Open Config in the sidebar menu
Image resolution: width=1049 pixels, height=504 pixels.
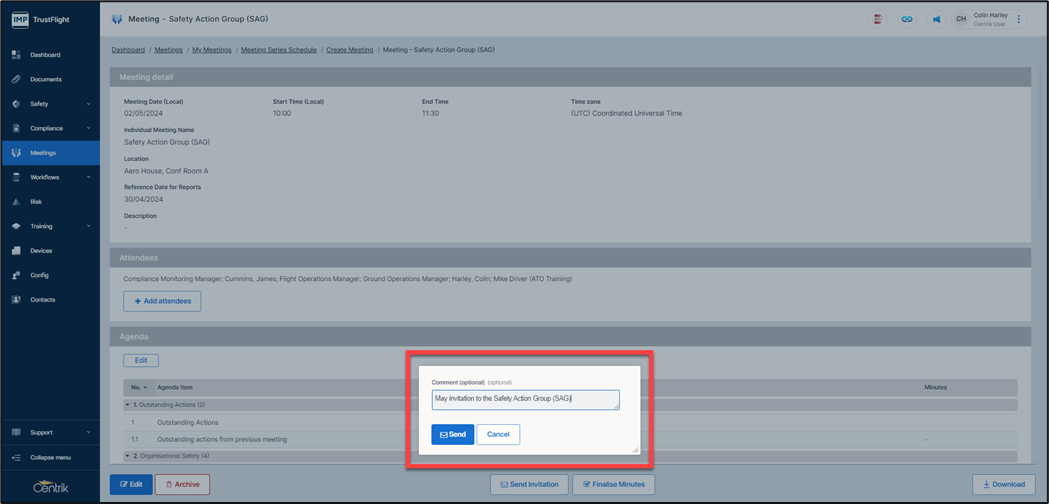(x=39, y=275)
